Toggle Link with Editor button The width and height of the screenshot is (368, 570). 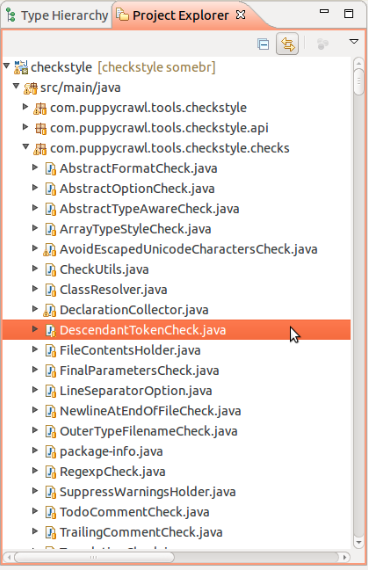tap(287, 44)
